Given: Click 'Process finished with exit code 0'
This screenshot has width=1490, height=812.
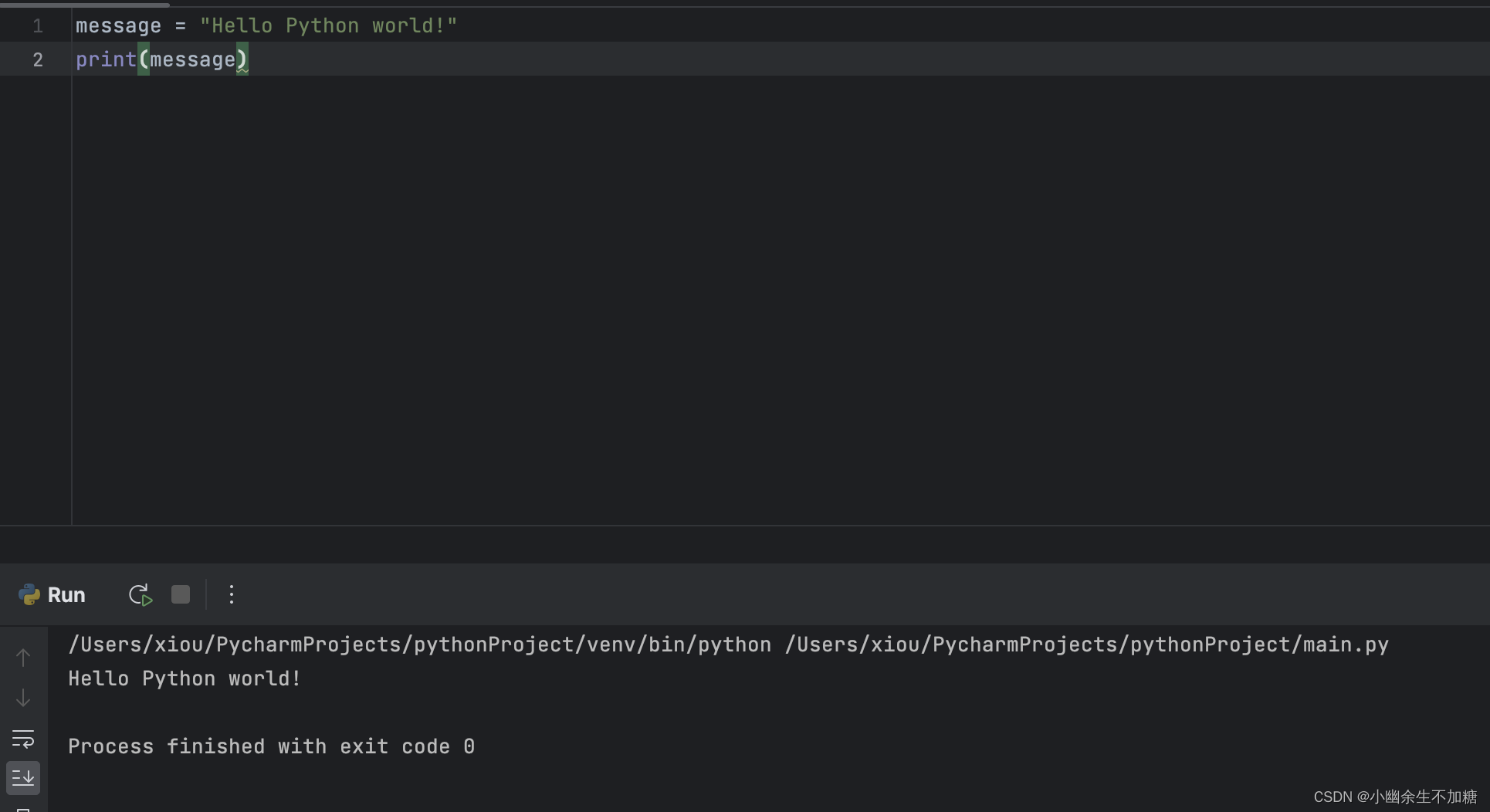Looking at the screenshot, I should (x=272, y=746).
